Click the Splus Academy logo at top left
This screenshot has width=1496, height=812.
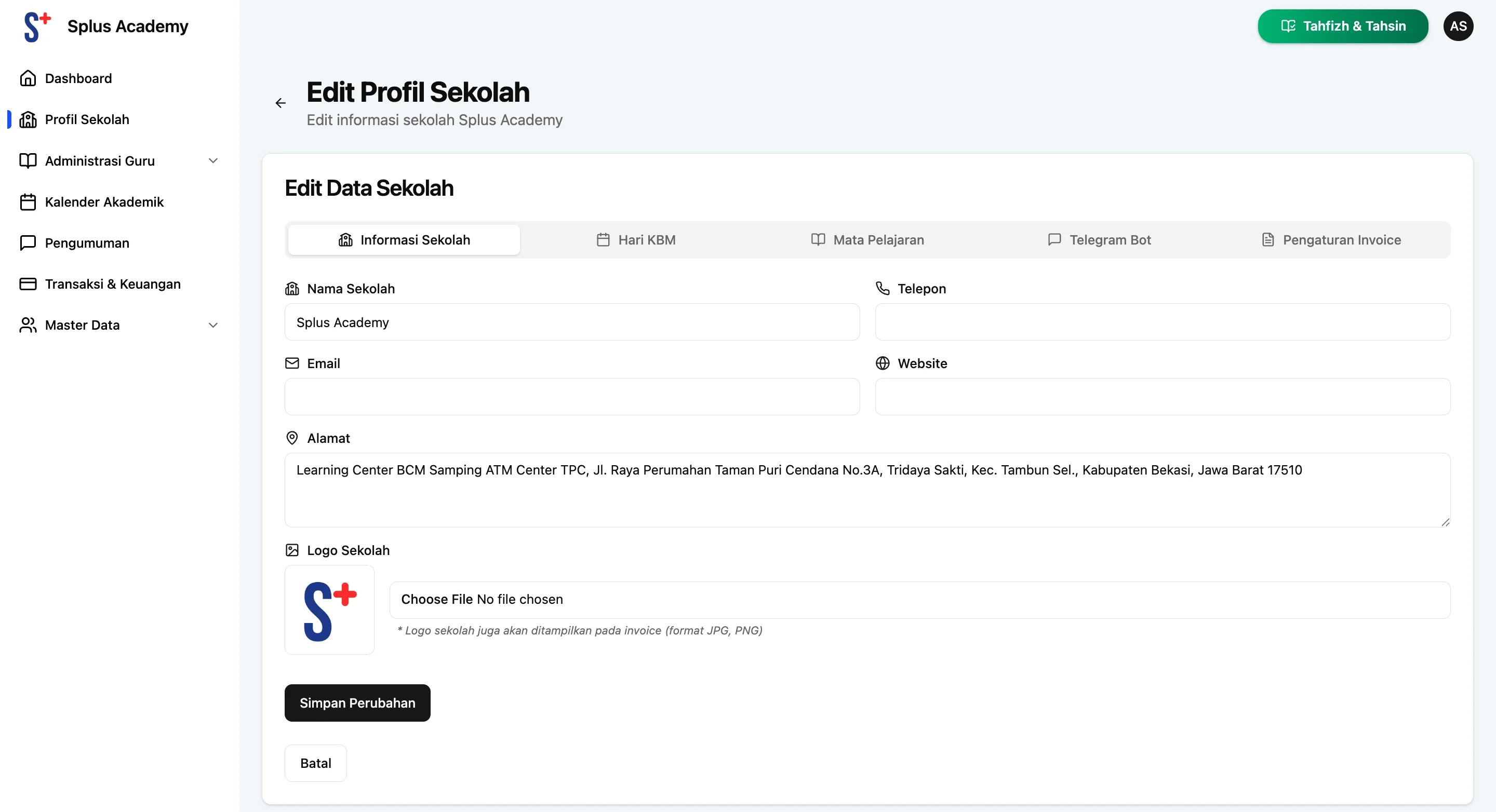tap(36, 25)
